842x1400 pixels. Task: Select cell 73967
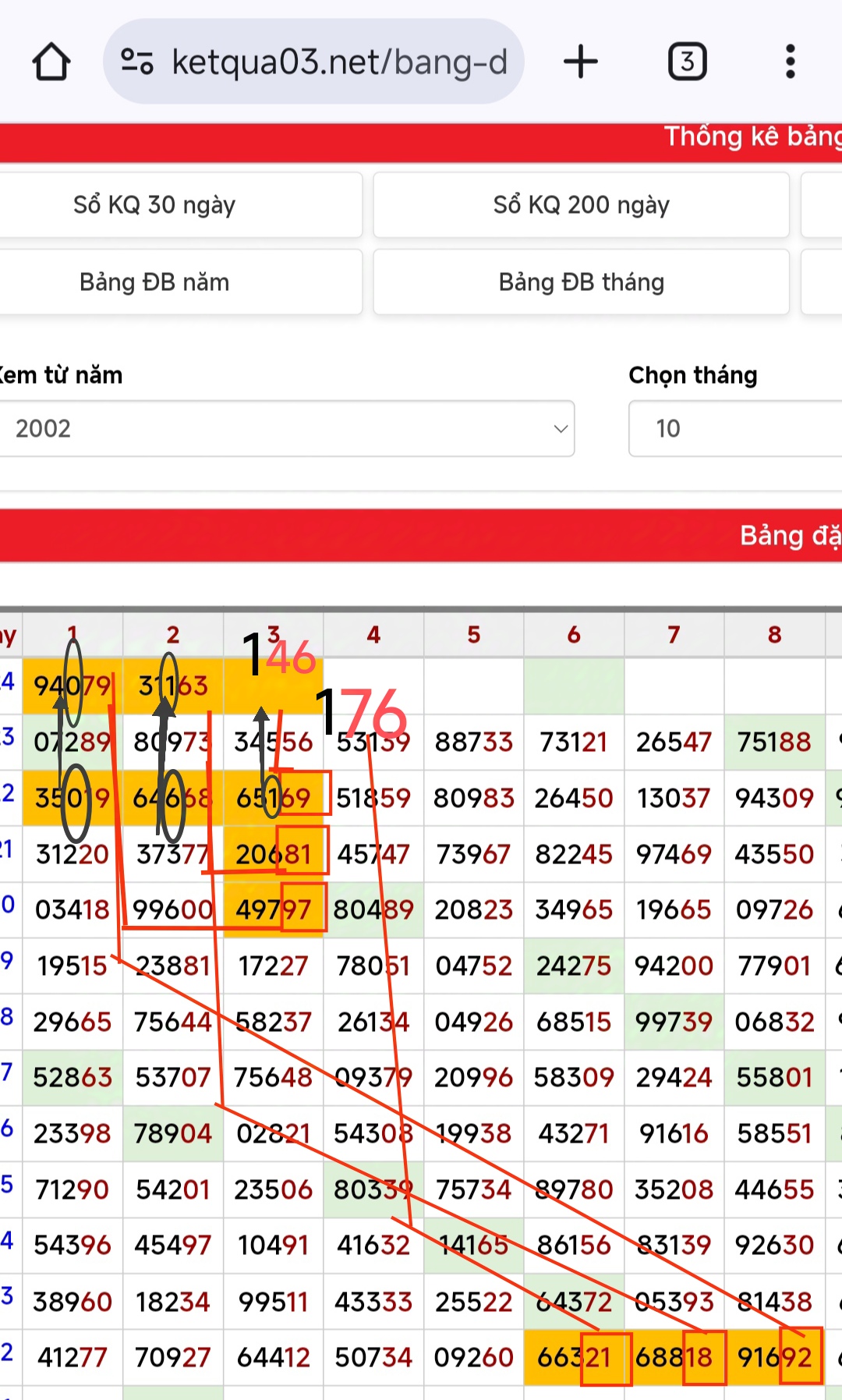[x=474, y=854]
